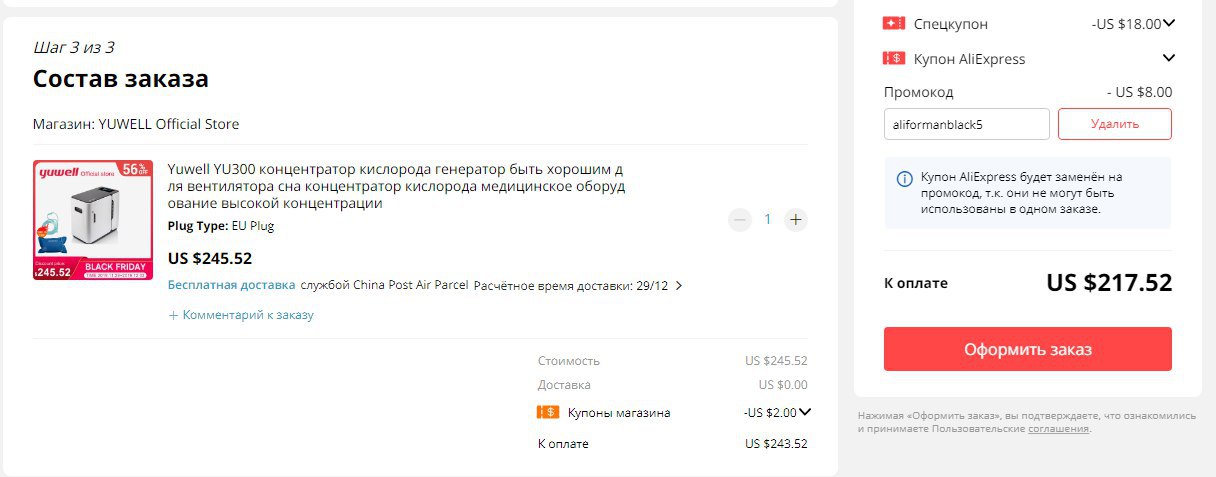Screen dimensions: 1216x477
Task: Click the Бесплатная доставка link
Action: (x=232, y=285)
